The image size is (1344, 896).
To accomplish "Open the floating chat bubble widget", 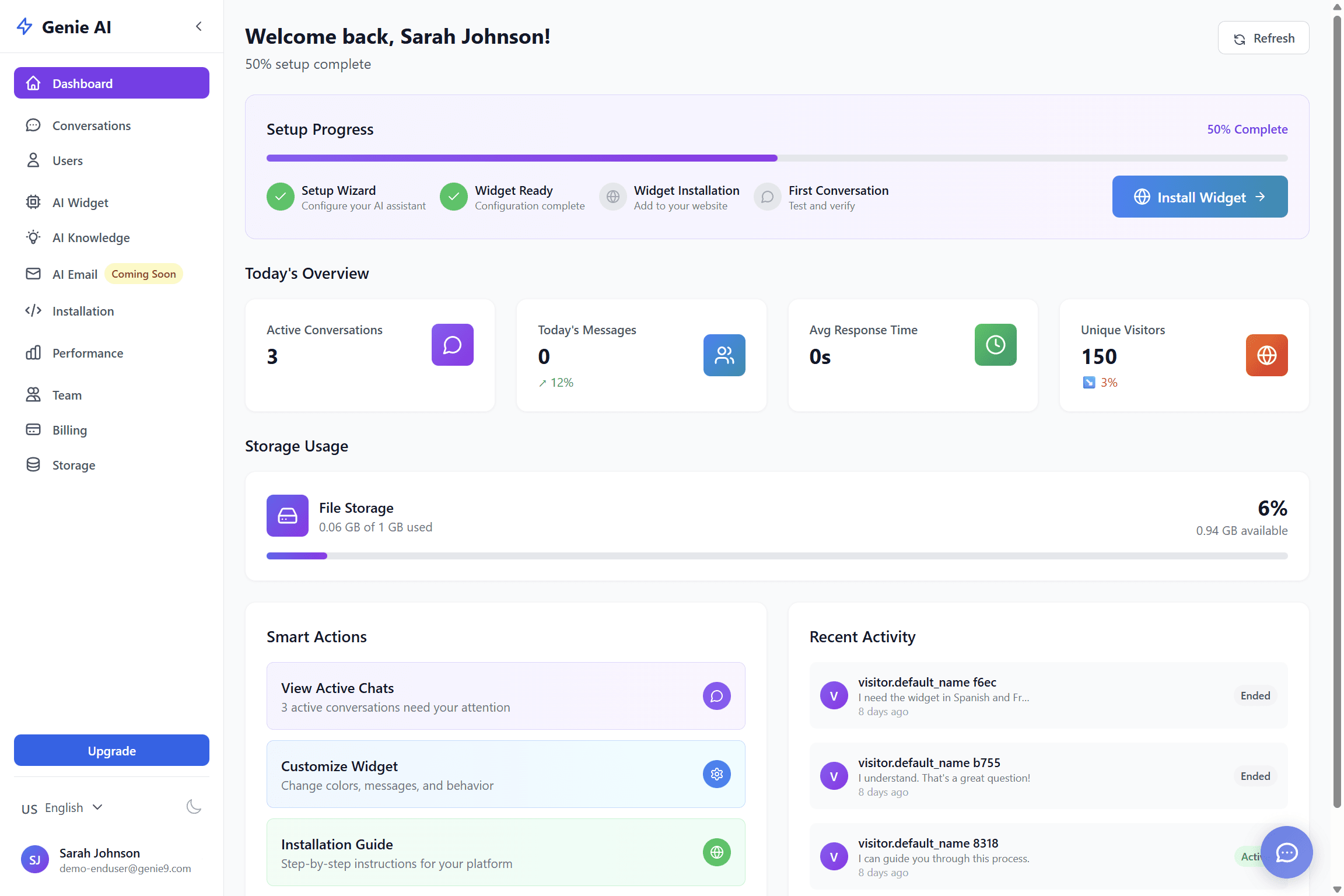I will [1286, 852].
